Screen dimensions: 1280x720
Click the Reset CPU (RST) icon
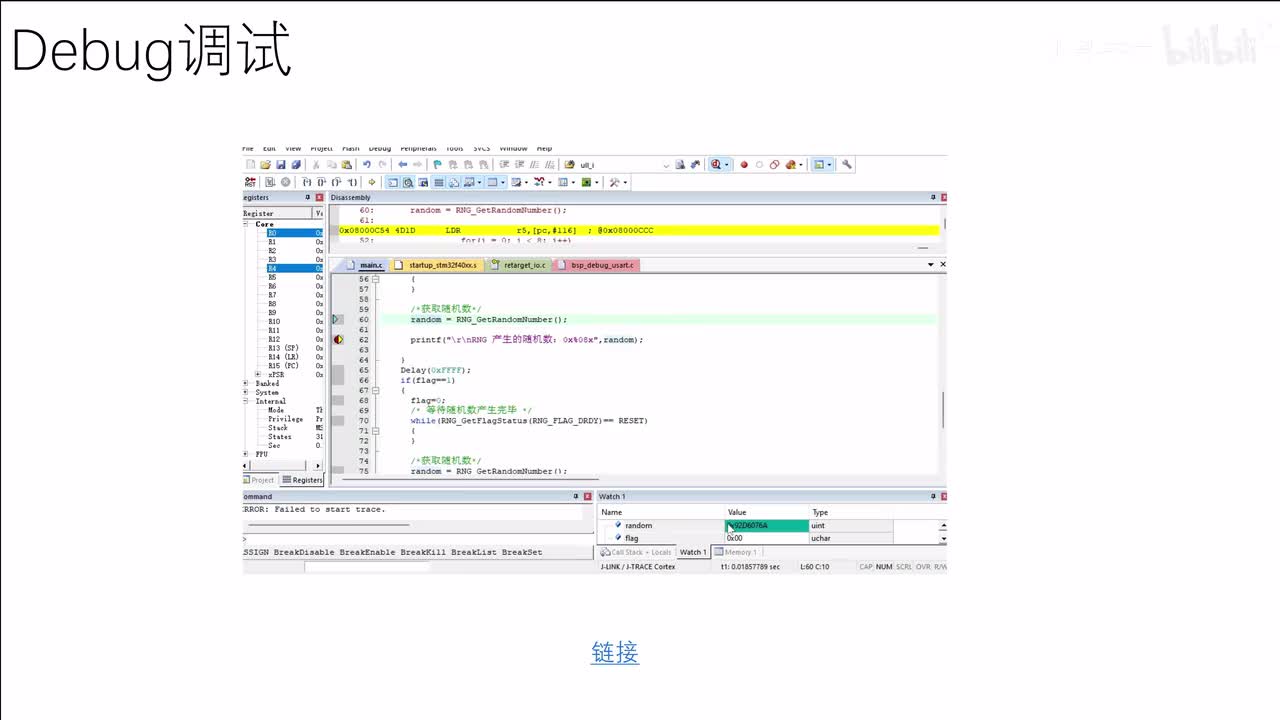250,182
